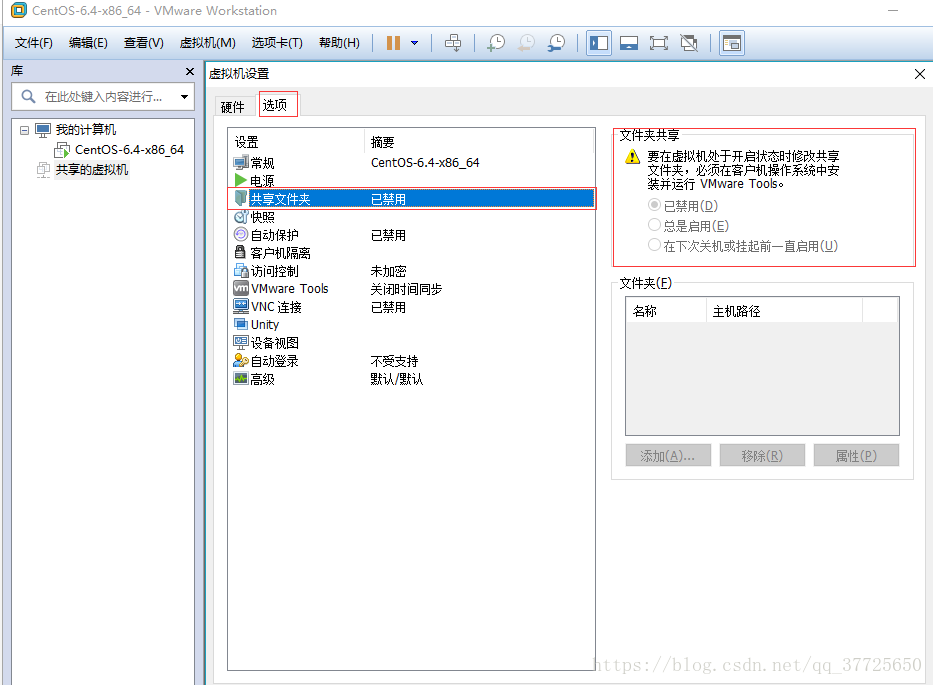Click 未加密 summary text

pyautogui.click(x=388, y=271)
